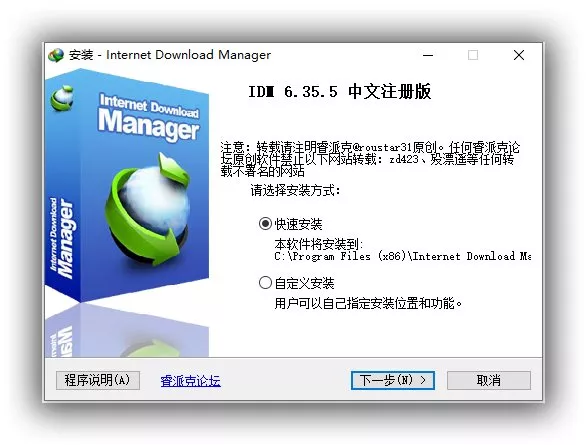The image size is (587, 445).
Task: Click the vertical Manager text on box spine
Action: [x=63, y=238]
